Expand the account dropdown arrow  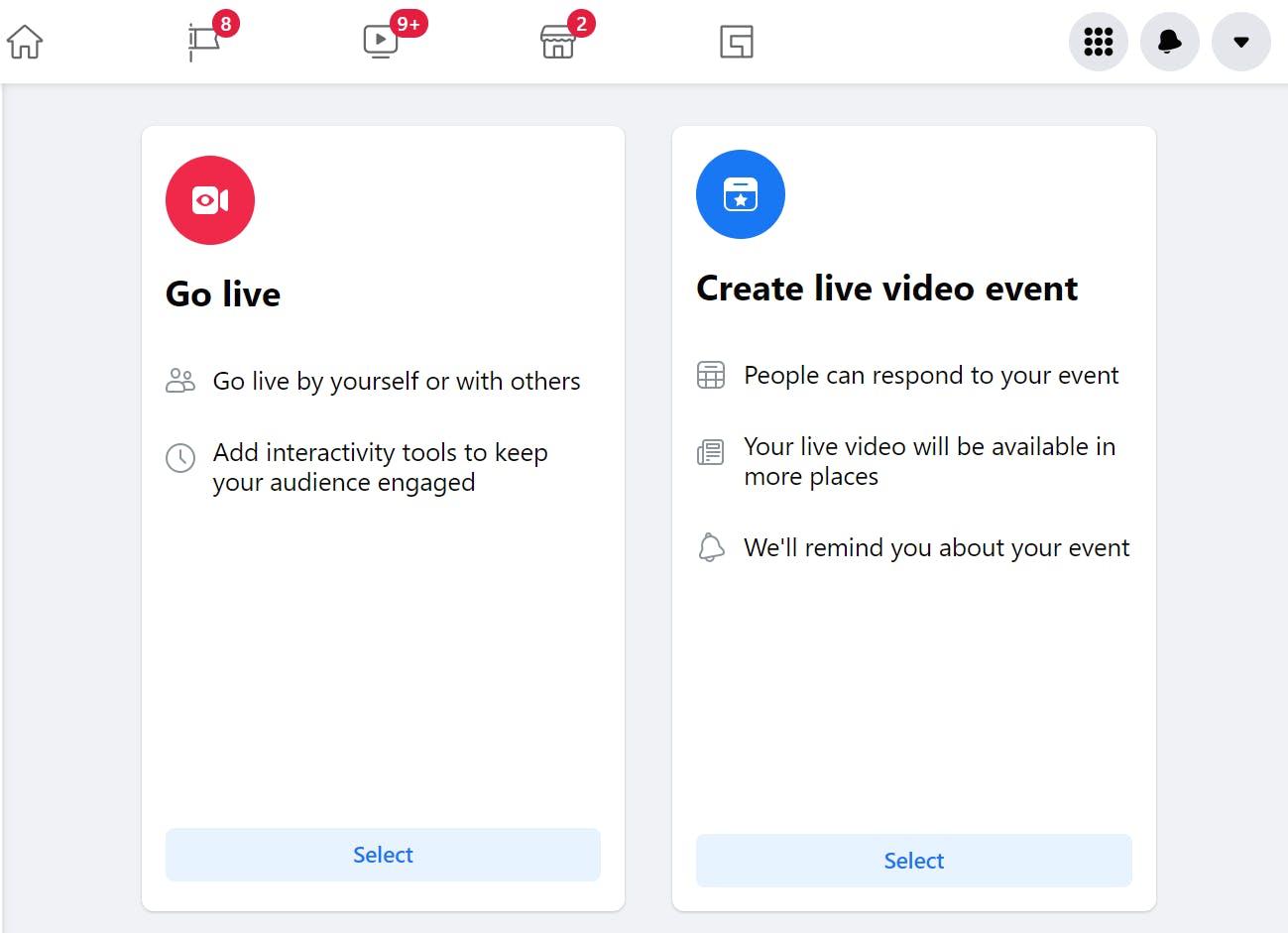pos(1241,42)
